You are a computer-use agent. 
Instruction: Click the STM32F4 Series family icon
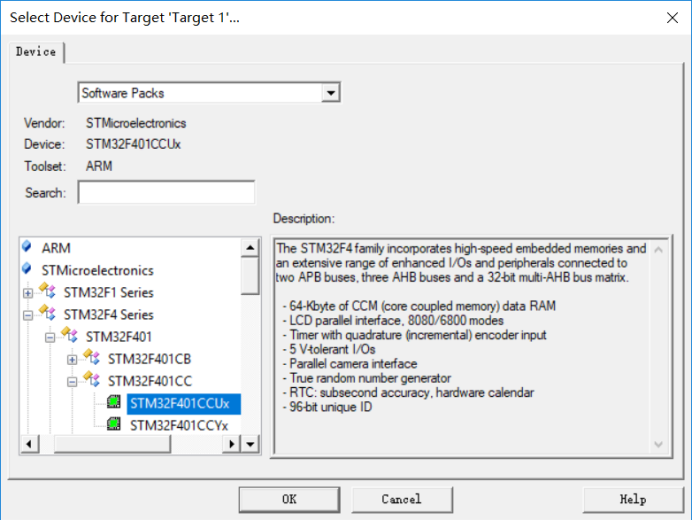[x=47, y=313]
